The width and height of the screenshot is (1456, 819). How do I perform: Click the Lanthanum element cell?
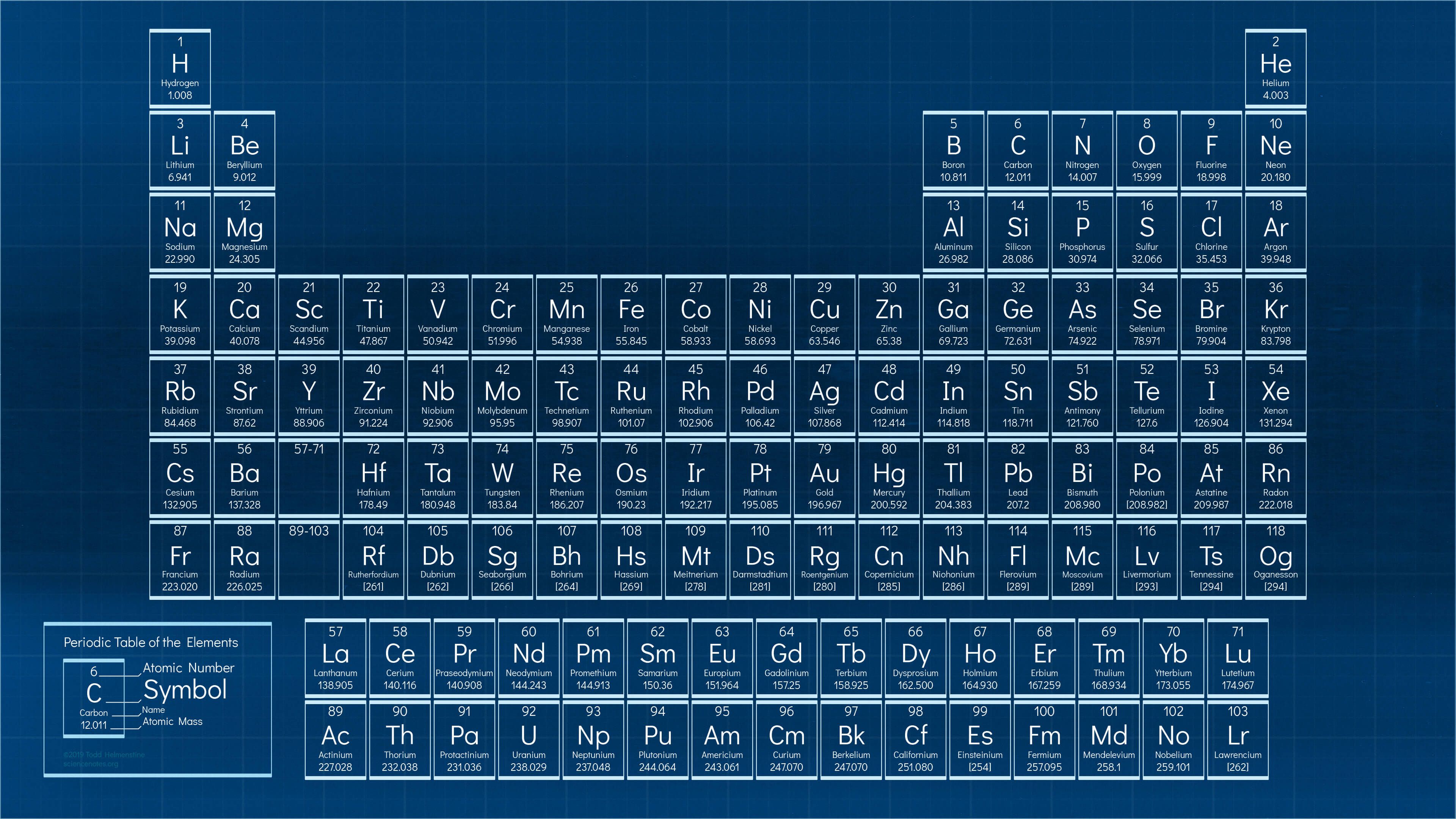click(335, 659)
